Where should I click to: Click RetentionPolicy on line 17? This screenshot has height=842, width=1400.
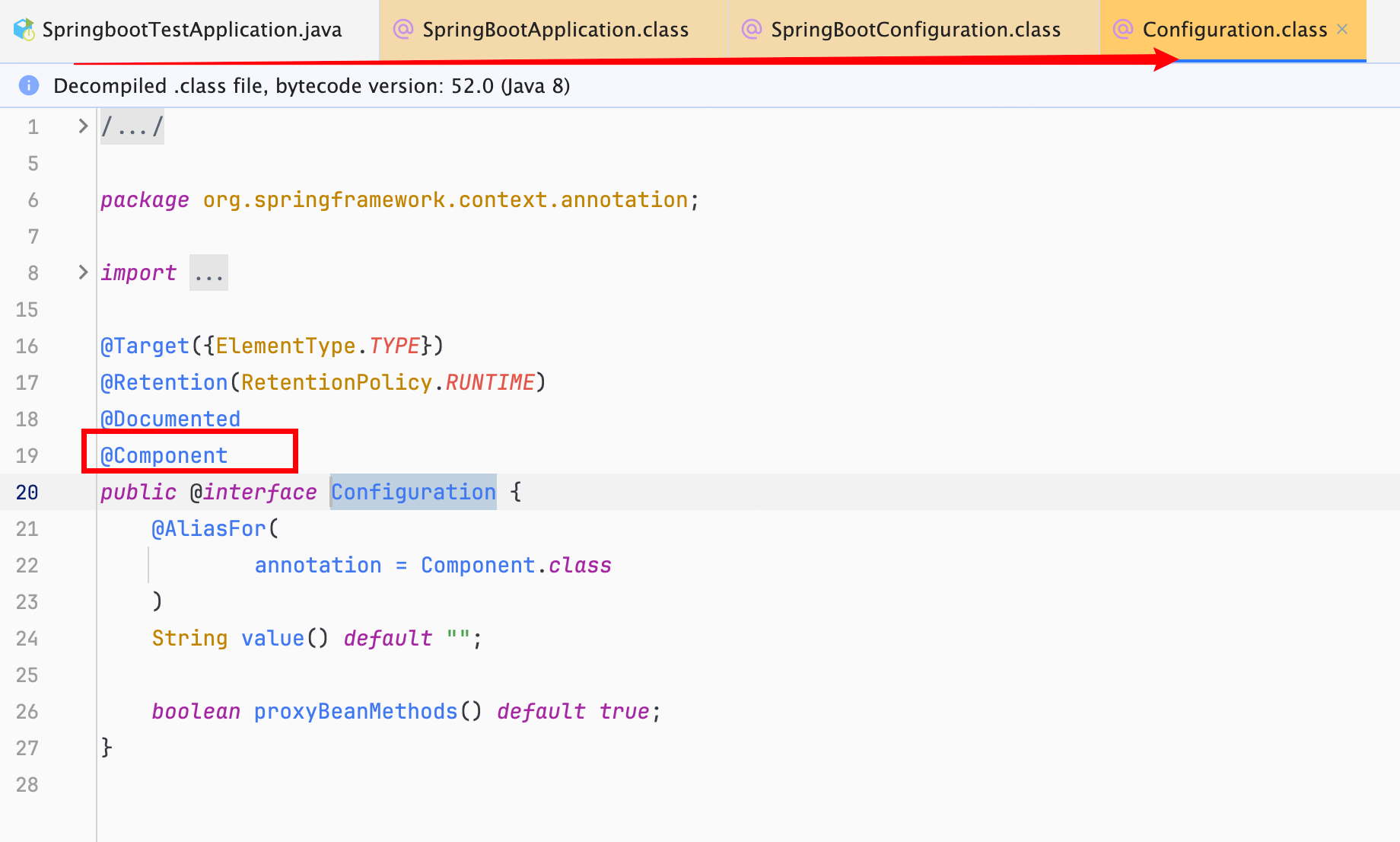tap(336, 382)
